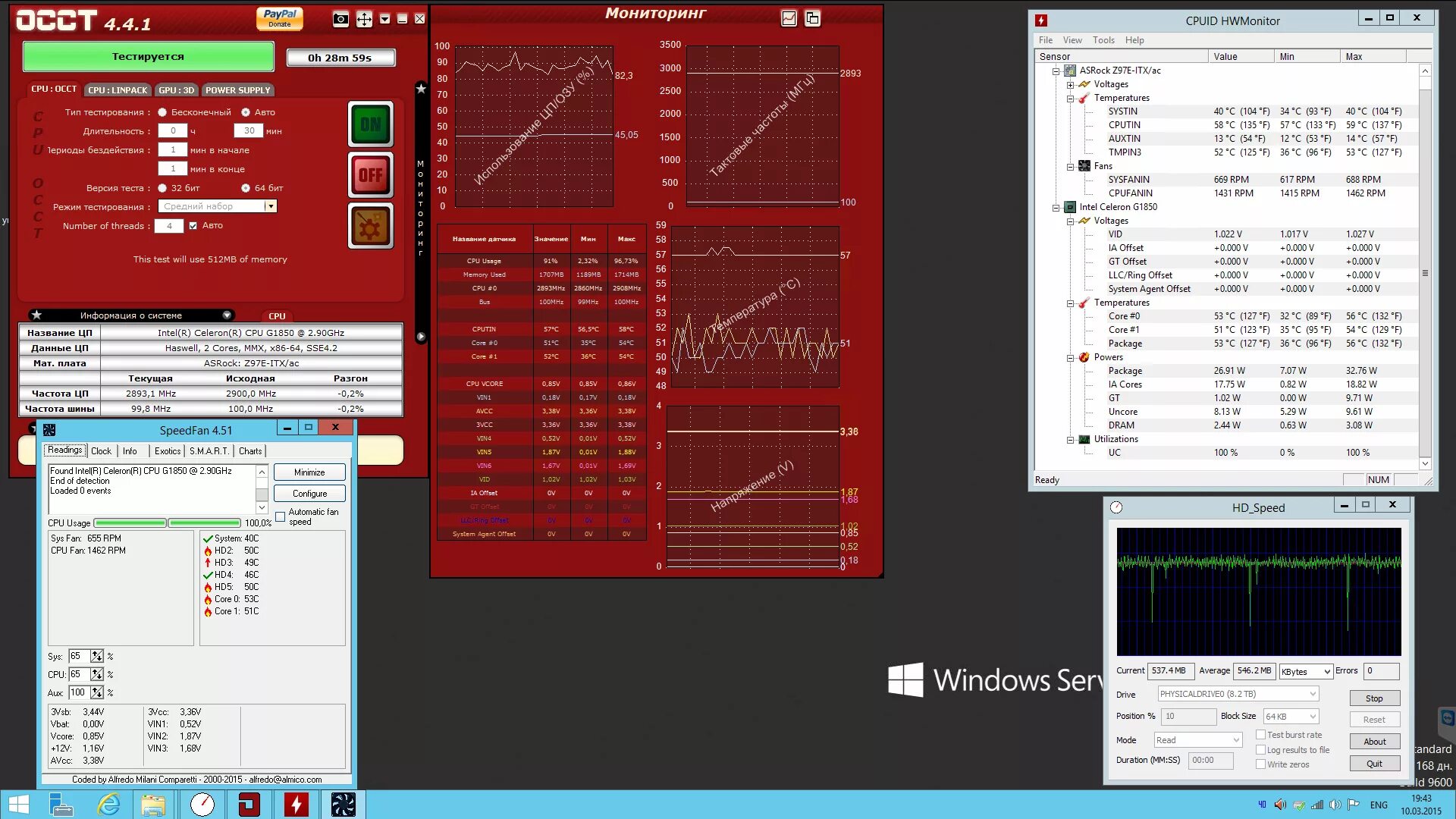Click the Sys fan speed spinner

tap(97, 656)
